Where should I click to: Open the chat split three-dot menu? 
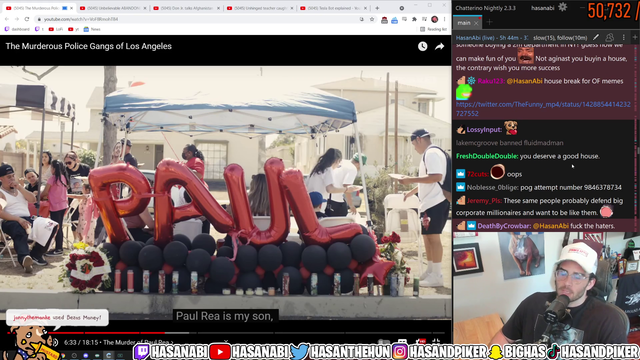pos(624,37)
